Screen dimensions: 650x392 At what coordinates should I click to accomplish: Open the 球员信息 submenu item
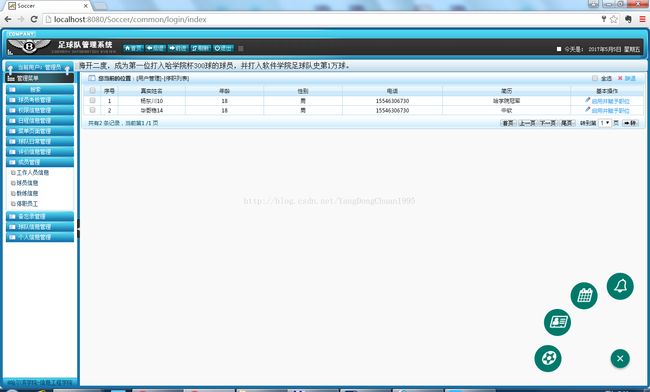(27, 183)
